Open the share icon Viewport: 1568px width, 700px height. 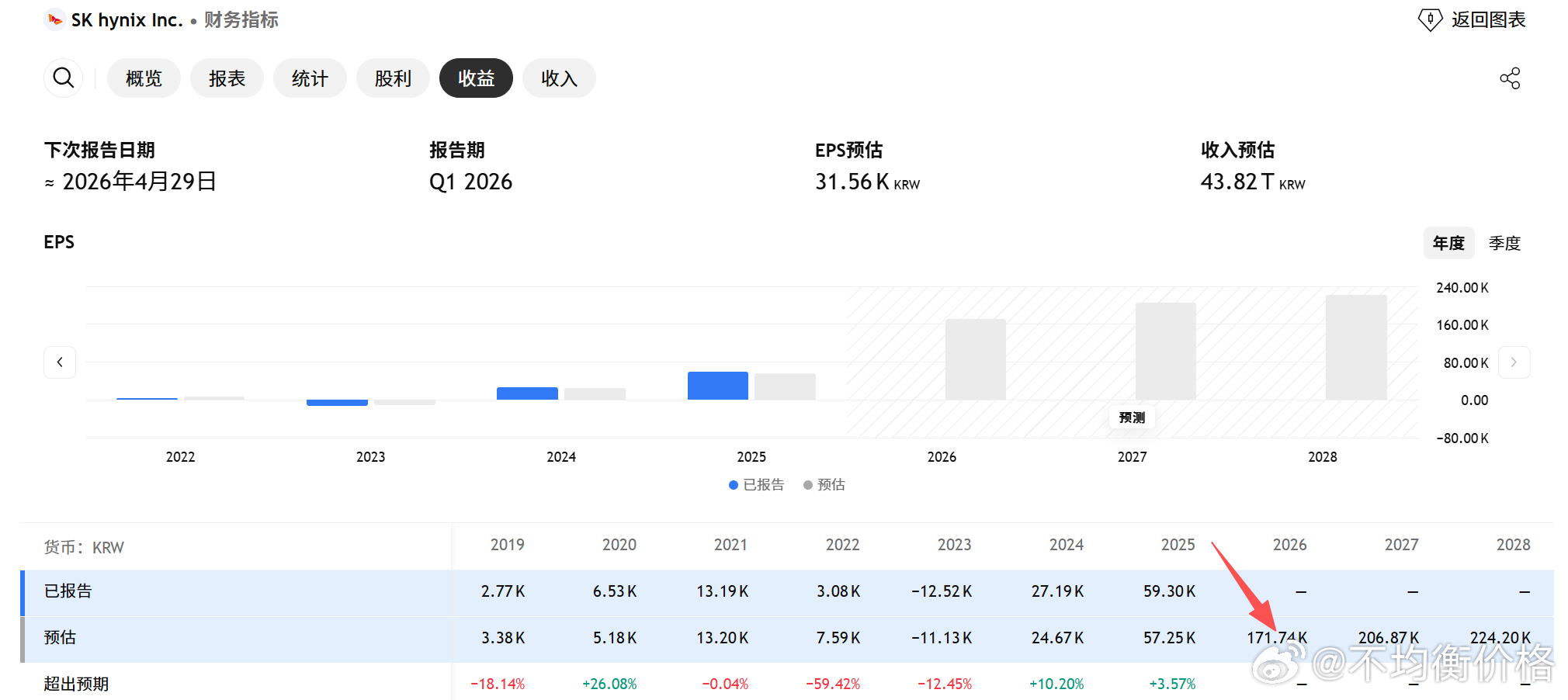click(x=1510, y=78)
